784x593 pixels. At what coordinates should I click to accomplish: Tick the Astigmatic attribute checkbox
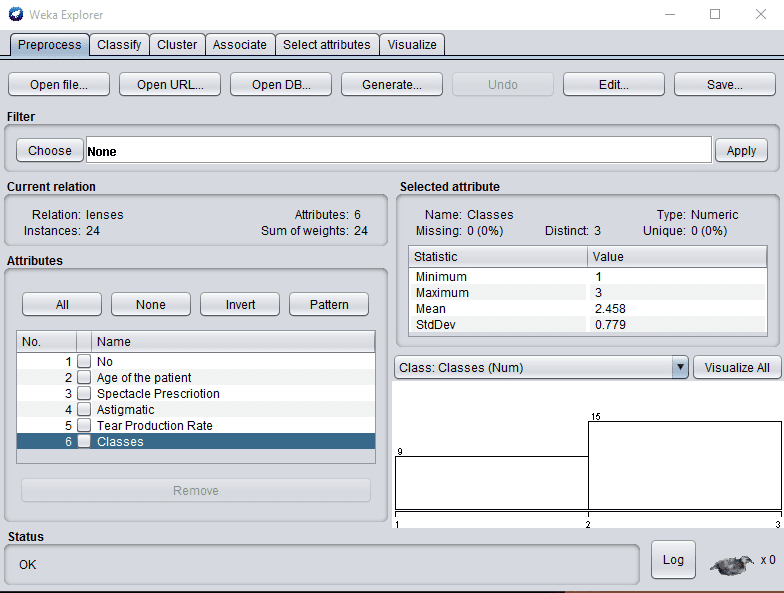(84, 409)
